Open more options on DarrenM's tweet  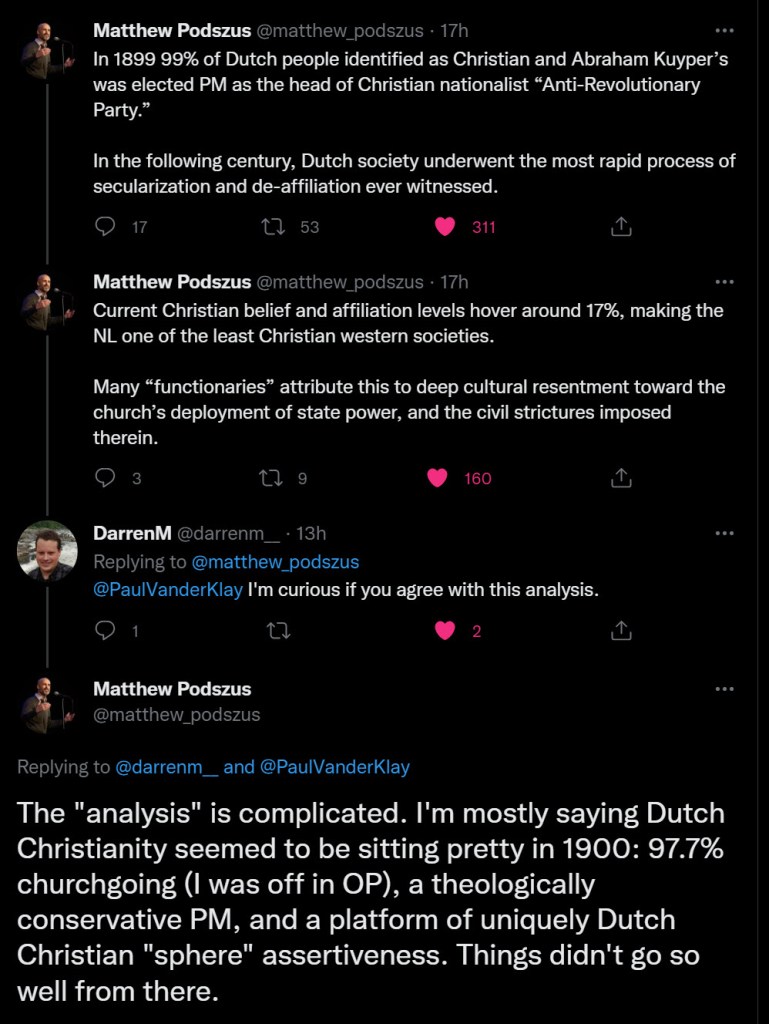tap(725, 533)
